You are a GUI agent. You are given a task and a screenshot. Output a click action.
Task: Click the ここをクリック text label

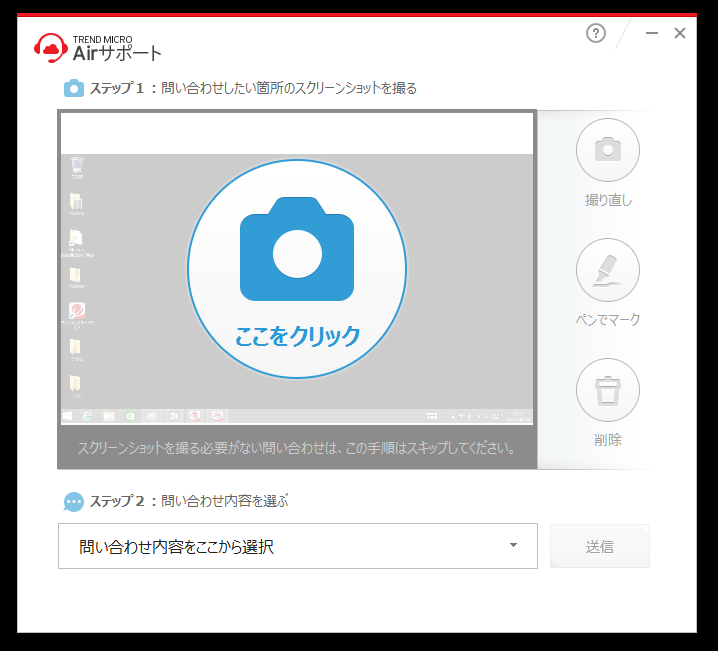[x=297, y=336]
